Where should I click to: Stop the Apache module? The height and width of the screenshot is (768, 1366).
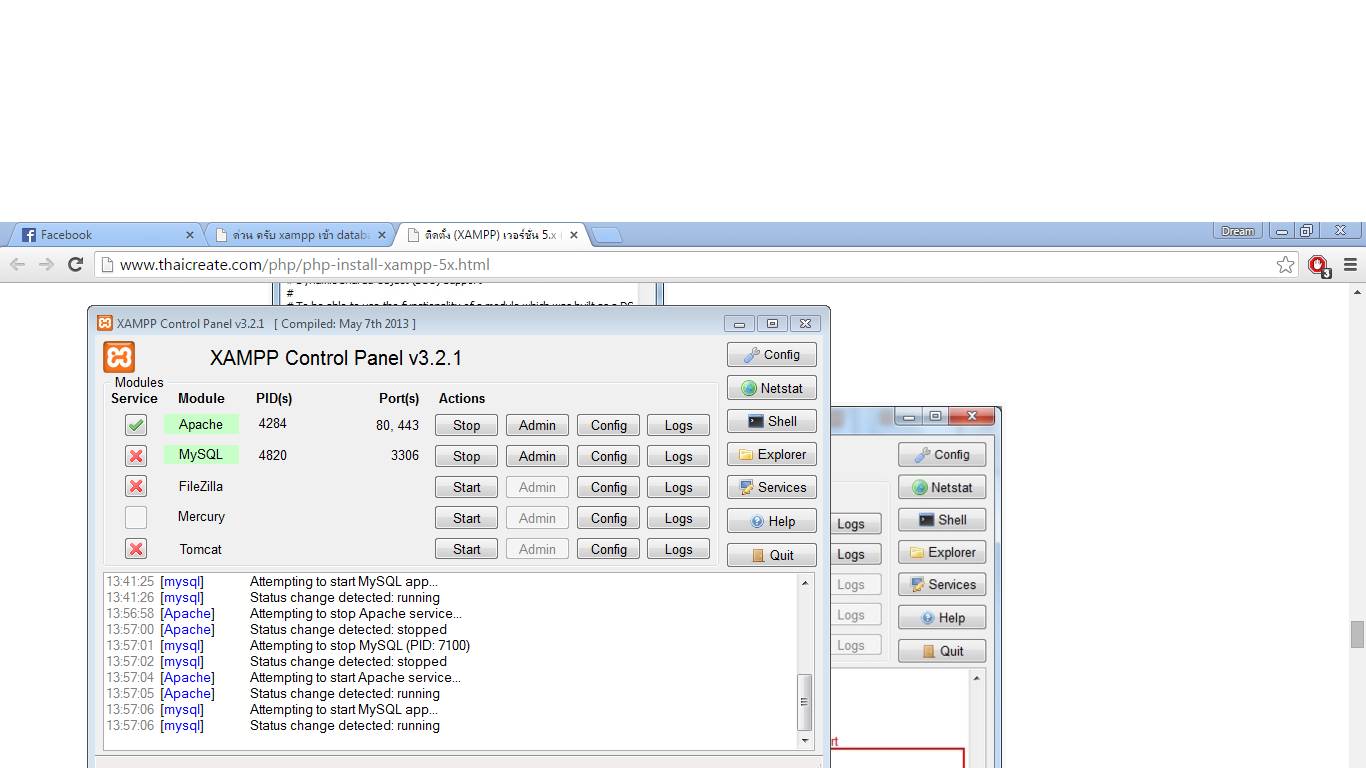[467, 425]
